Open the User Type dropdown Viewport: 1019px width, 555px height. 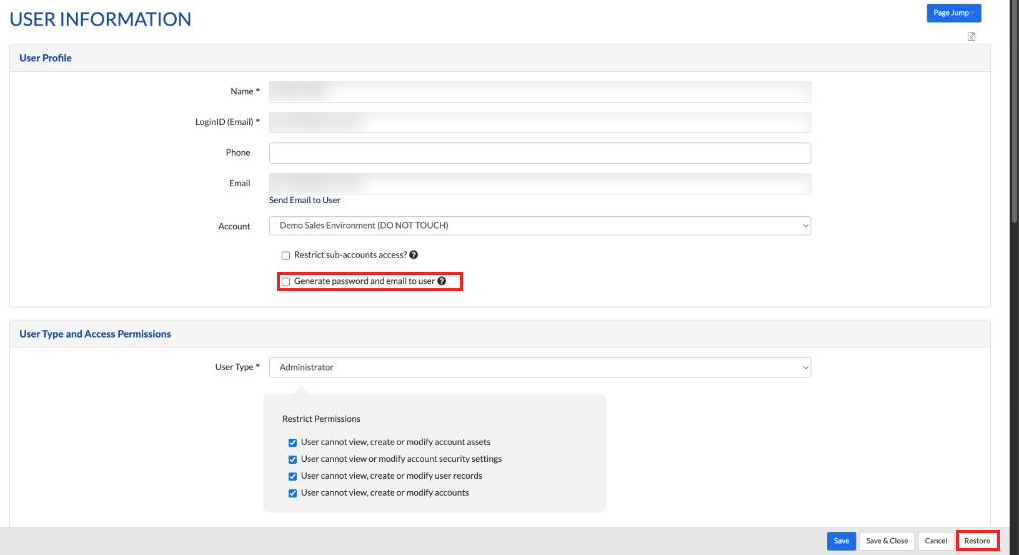click(x=539, y=367)
